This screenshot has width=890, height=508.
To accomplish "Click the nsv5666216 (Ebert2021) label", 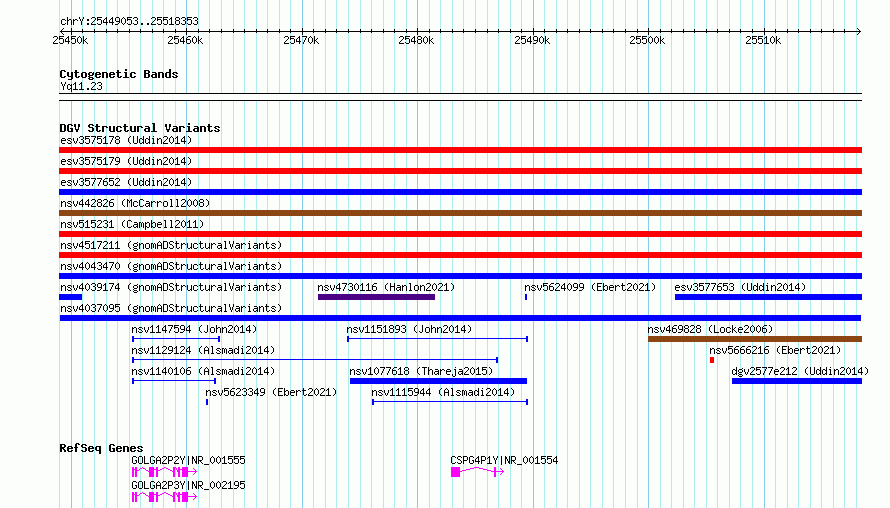I will (x=775, y=350).
